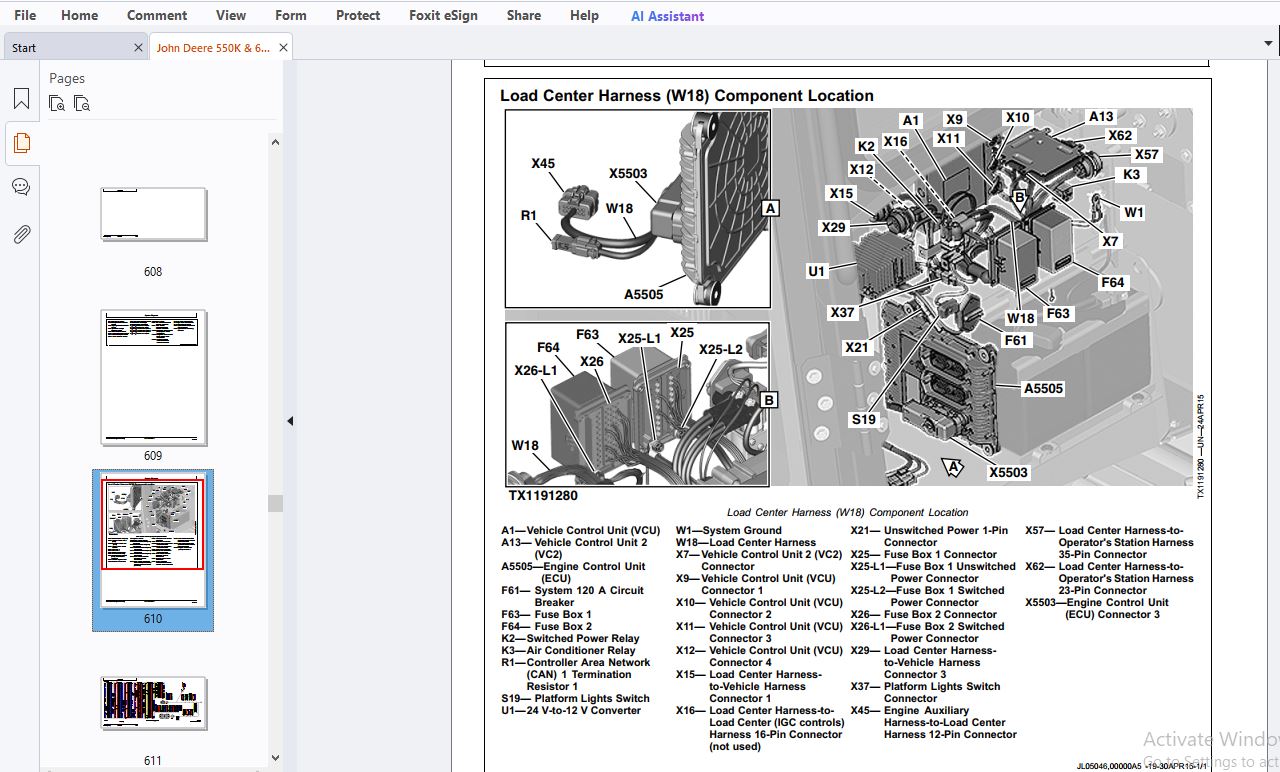The width and height of the screenshot is (1280, 772).
Task: Select the Pages panel icon in sidebar
Action: click(x=21, y=143)
